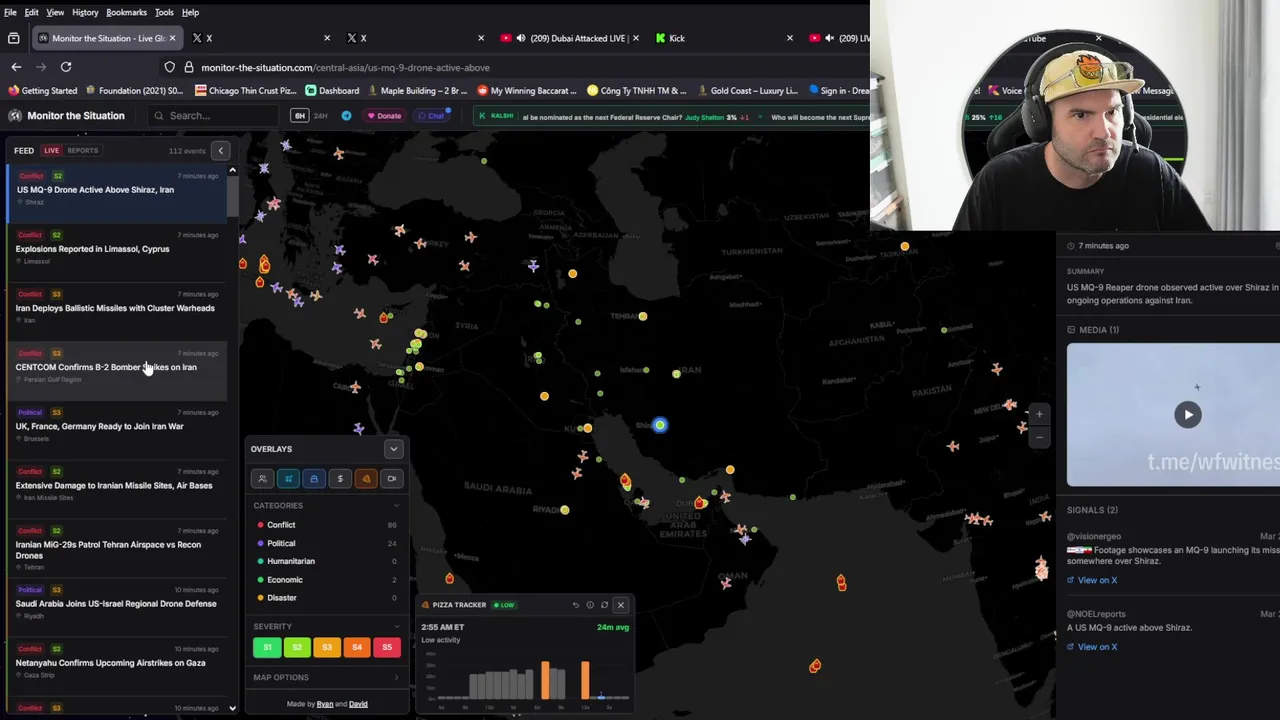
Task: Play the MQ-9 media video
Action: [1188, 415]
